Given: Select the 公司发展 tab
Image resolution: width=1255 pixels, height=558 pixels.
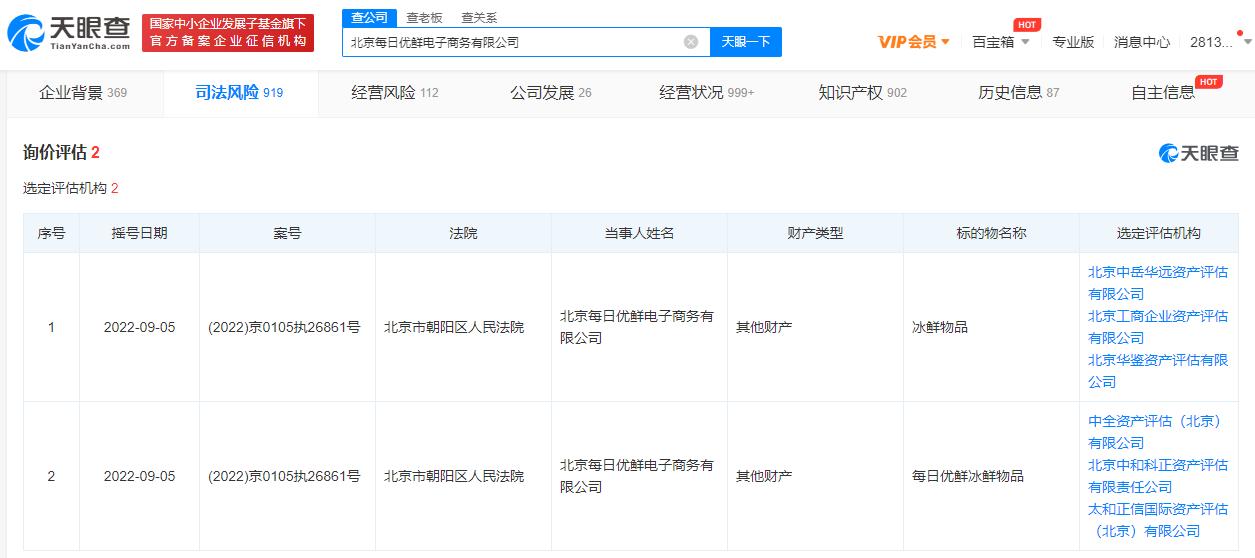Looking at the screenshot, I should [551, 93].
